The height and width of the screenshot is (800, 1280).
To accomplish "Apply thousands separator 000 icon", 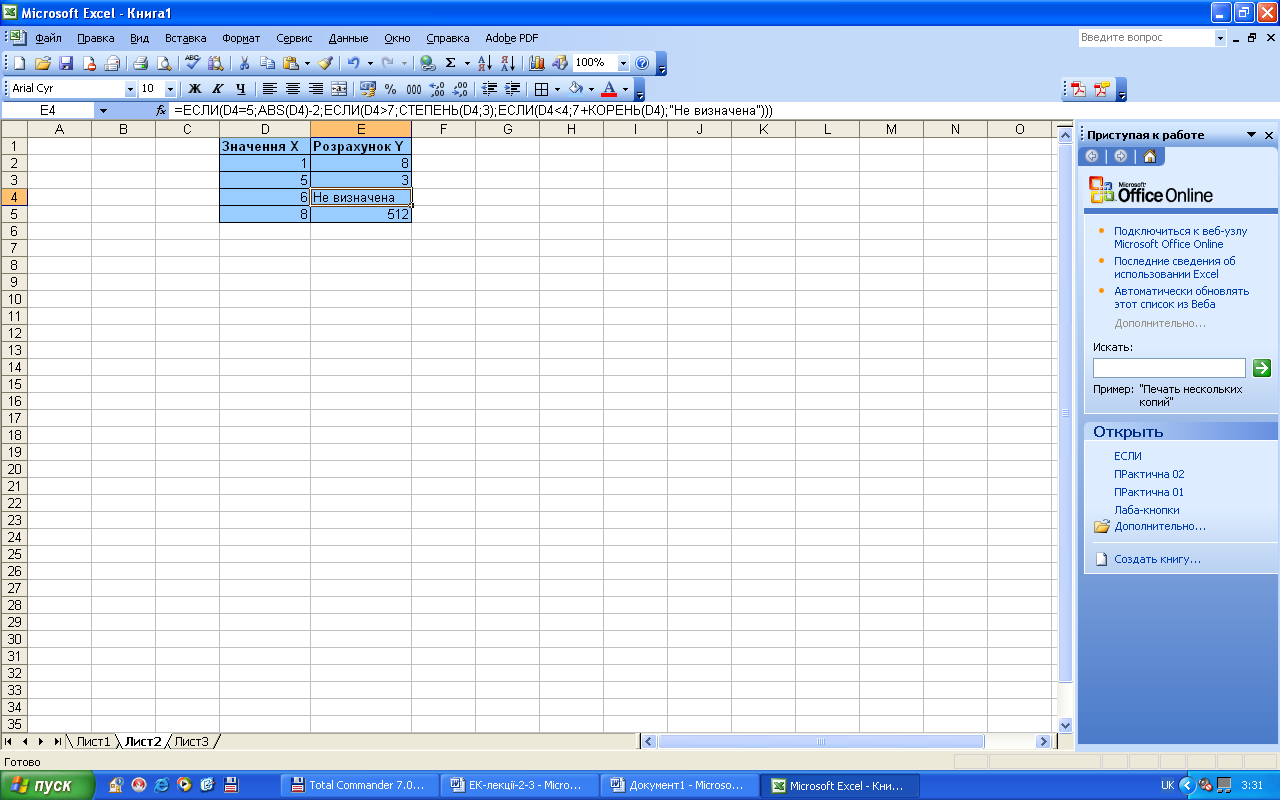I will (414, 89).
